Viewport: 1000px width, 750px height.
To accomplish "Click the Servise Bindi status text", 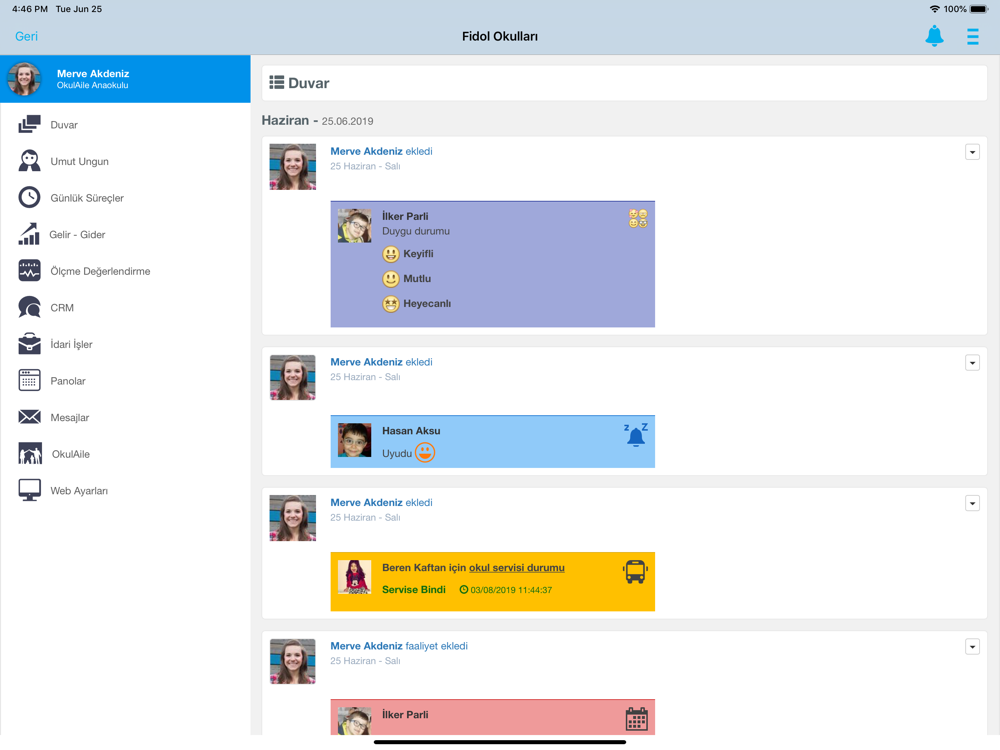I will pyautogui.click(x=414, y=590).
